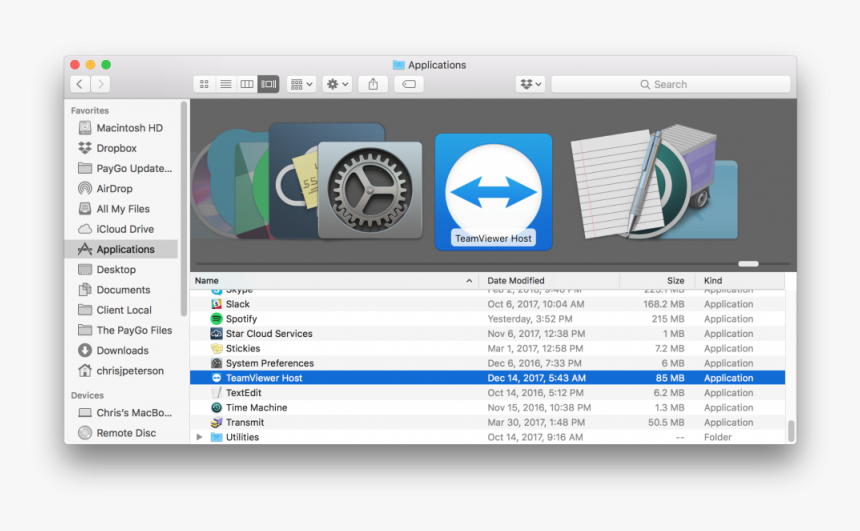Click the Share toolbar button
Screen dimensions: 860x531
373,84
